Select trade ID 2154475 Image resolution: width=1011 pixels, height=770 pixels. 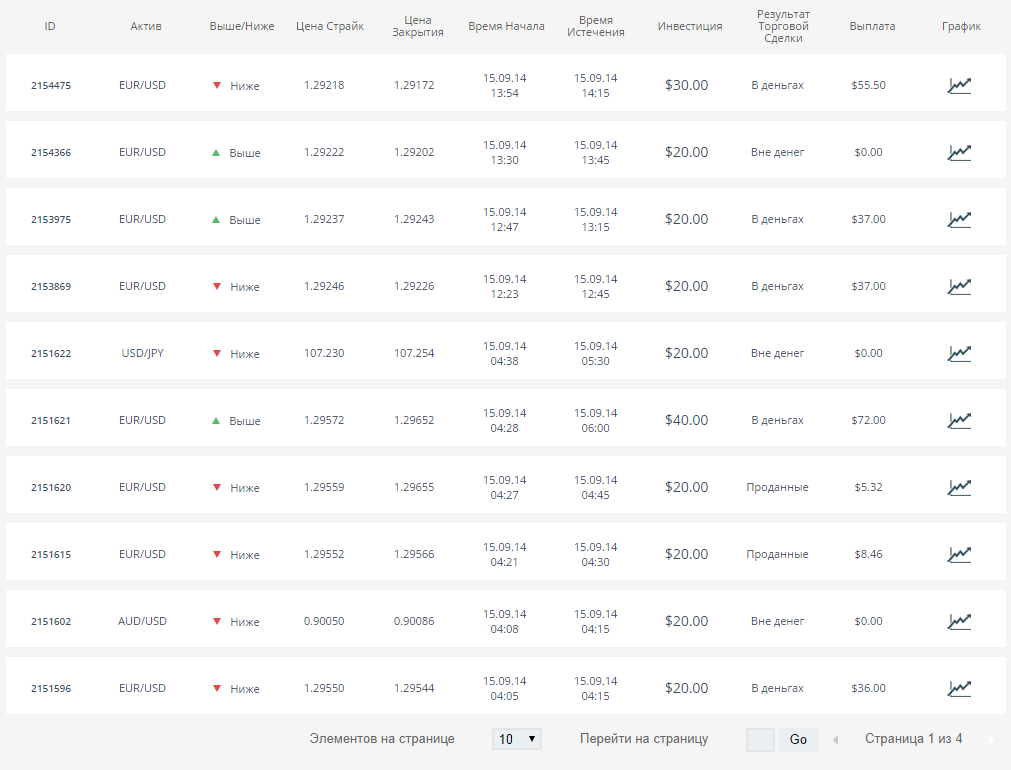[x=51, y=86]
